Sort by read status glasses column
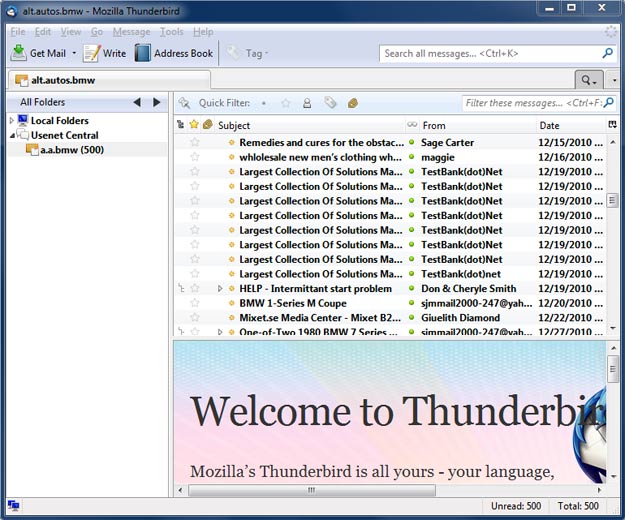Screen dimensions: 625x520 coord(412,125)
